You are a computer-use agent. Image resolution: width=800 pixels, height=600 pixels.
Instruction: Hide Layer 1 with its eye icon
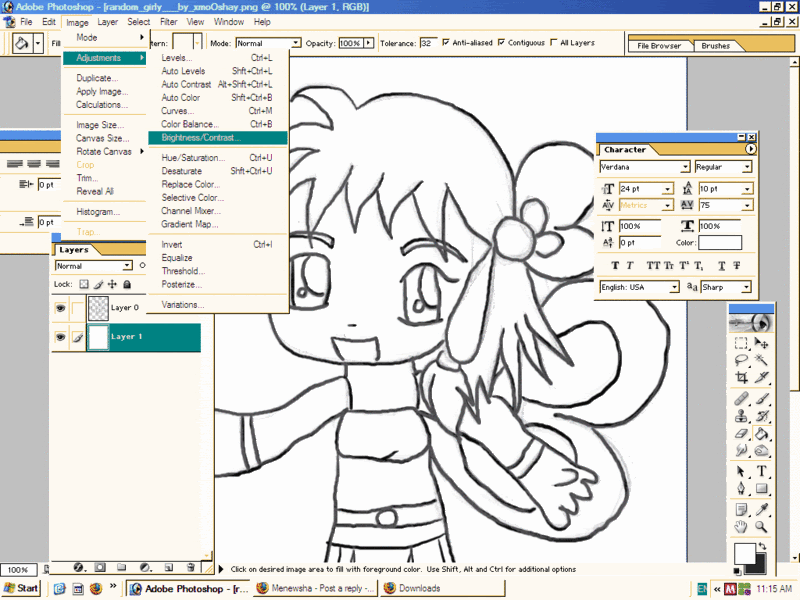[x=60, y=337]
